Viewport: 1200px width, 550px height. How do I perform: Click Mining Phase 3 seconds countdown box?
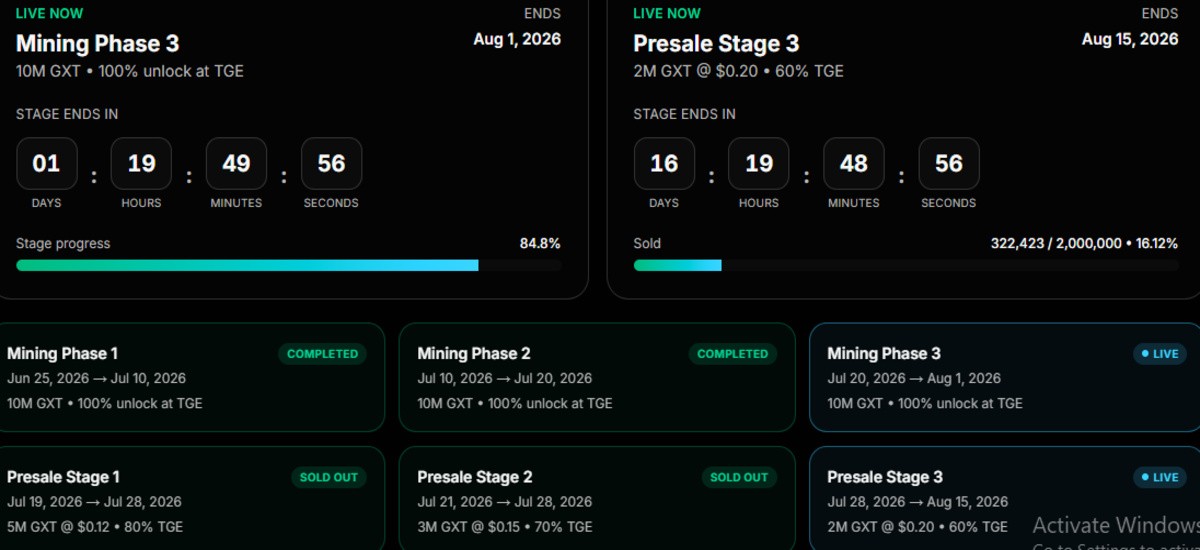click(331, 163)
